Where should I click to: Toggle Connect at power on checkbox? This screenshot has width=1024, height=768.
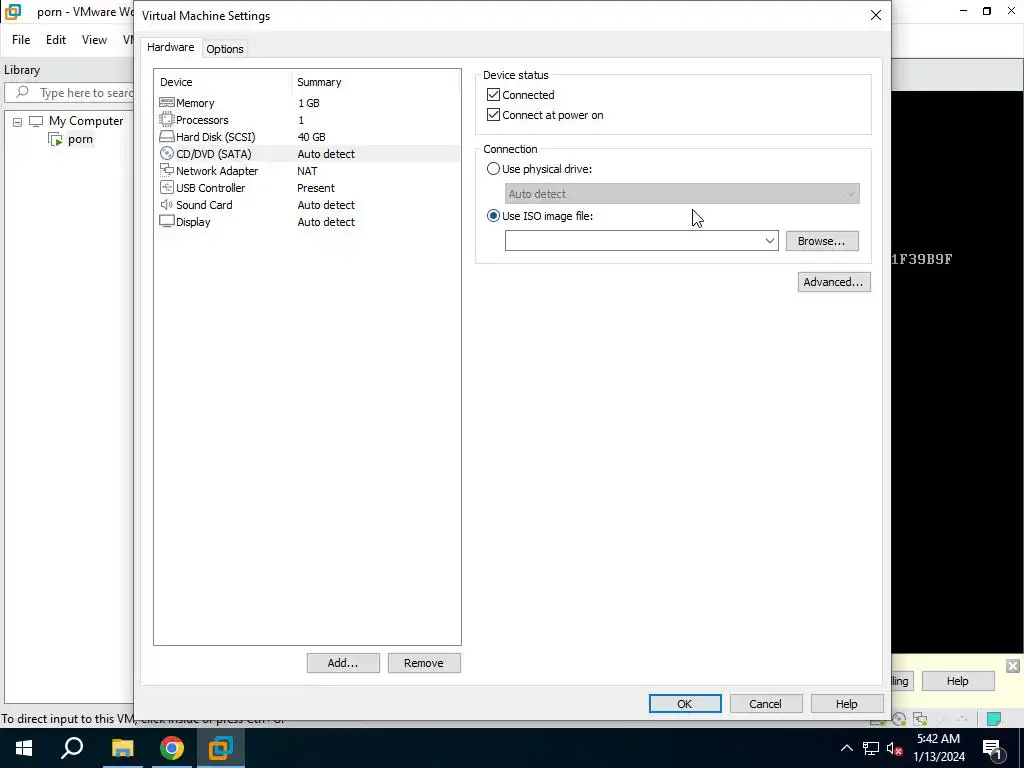click(493, 115)
